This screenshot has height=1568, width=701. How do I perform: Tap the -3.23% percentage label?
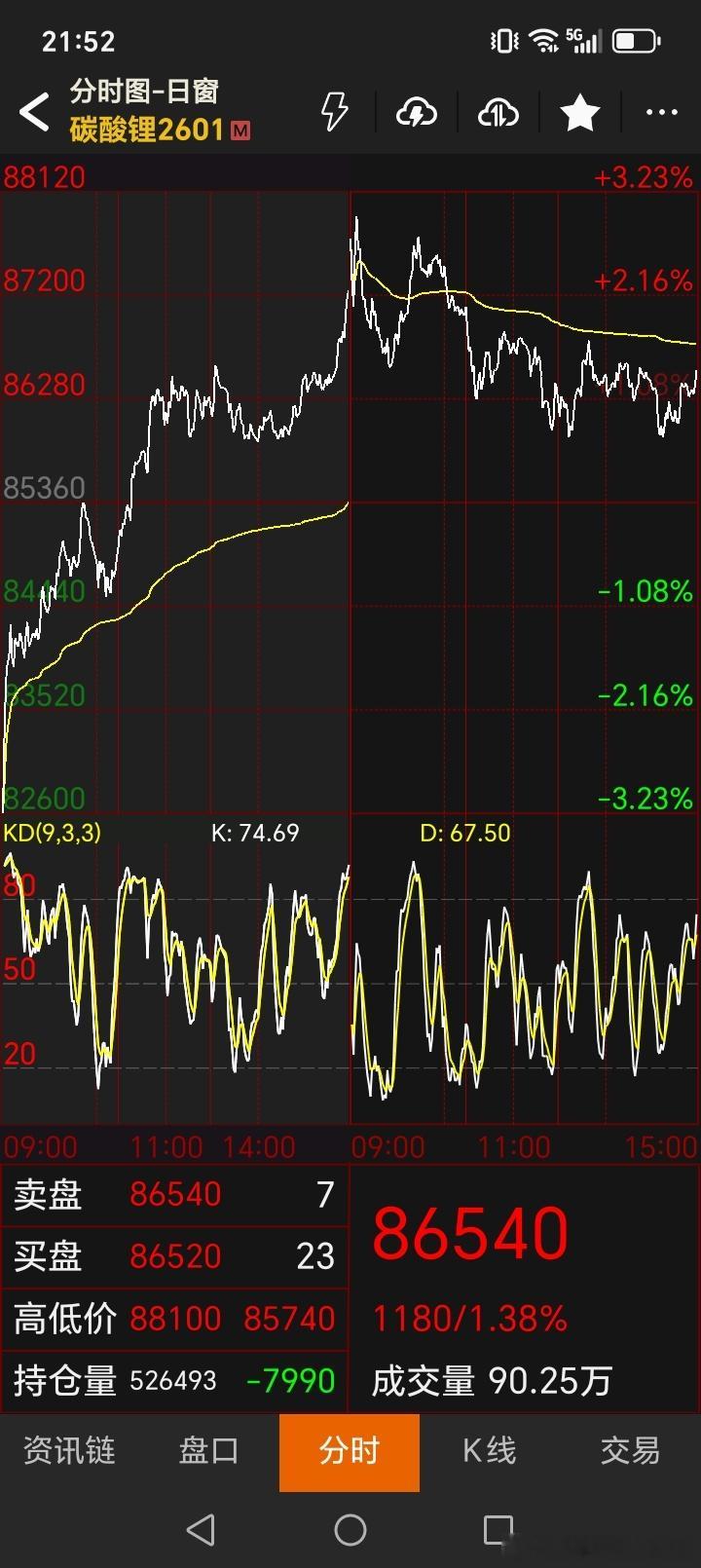click(646, 799)
